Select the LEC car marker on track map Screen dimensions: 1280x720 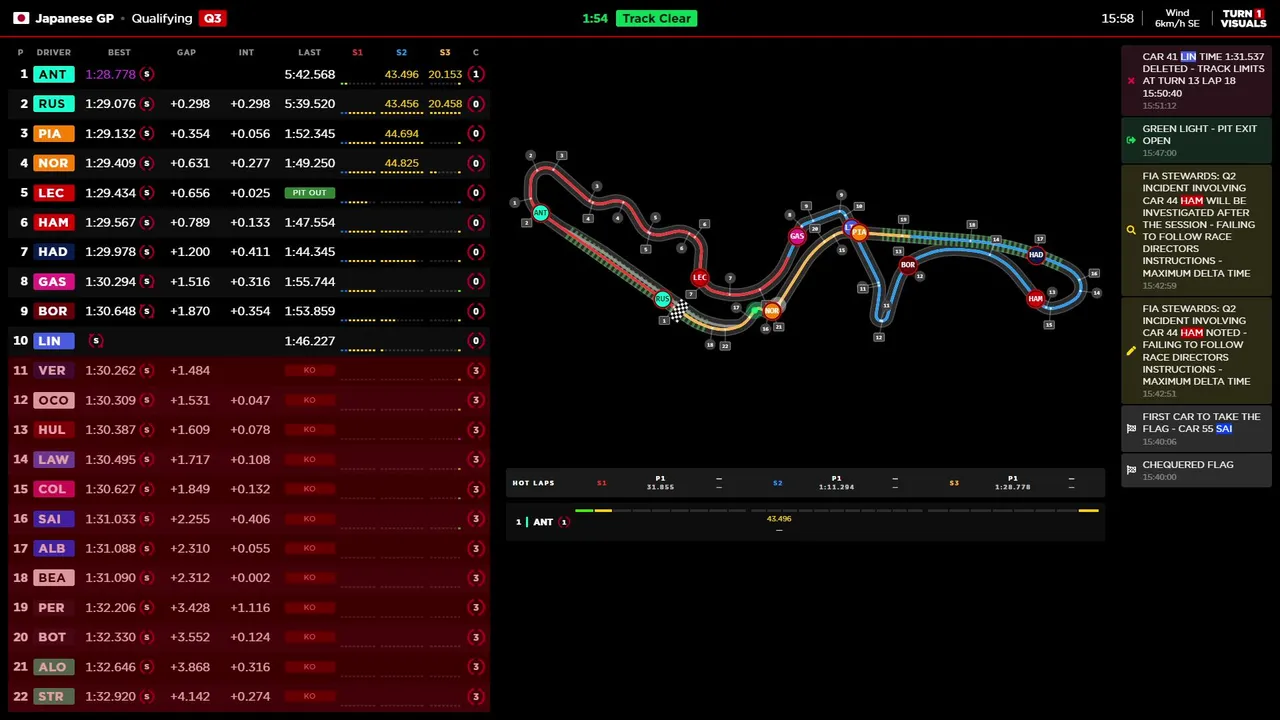pyautogui.click(x=700, y=278)
